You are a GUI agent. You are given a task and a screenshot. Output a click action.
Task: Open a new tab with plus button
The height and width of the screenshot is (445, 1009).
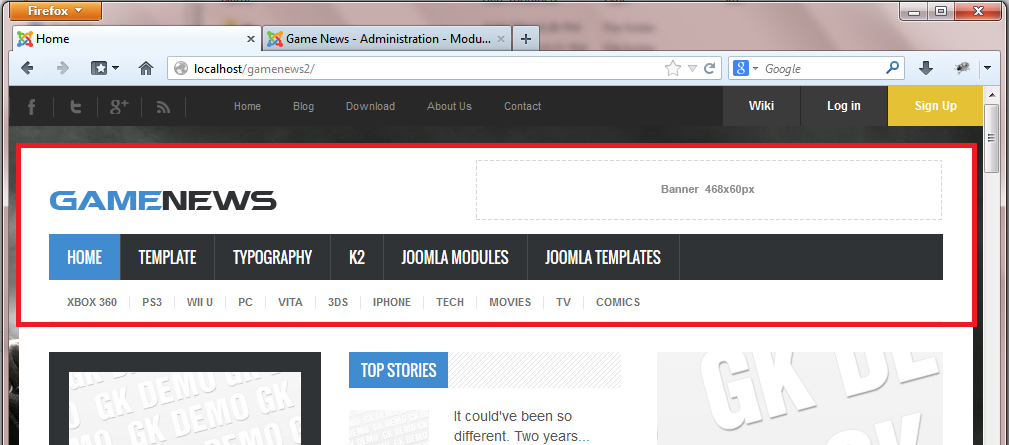[526, 39]
